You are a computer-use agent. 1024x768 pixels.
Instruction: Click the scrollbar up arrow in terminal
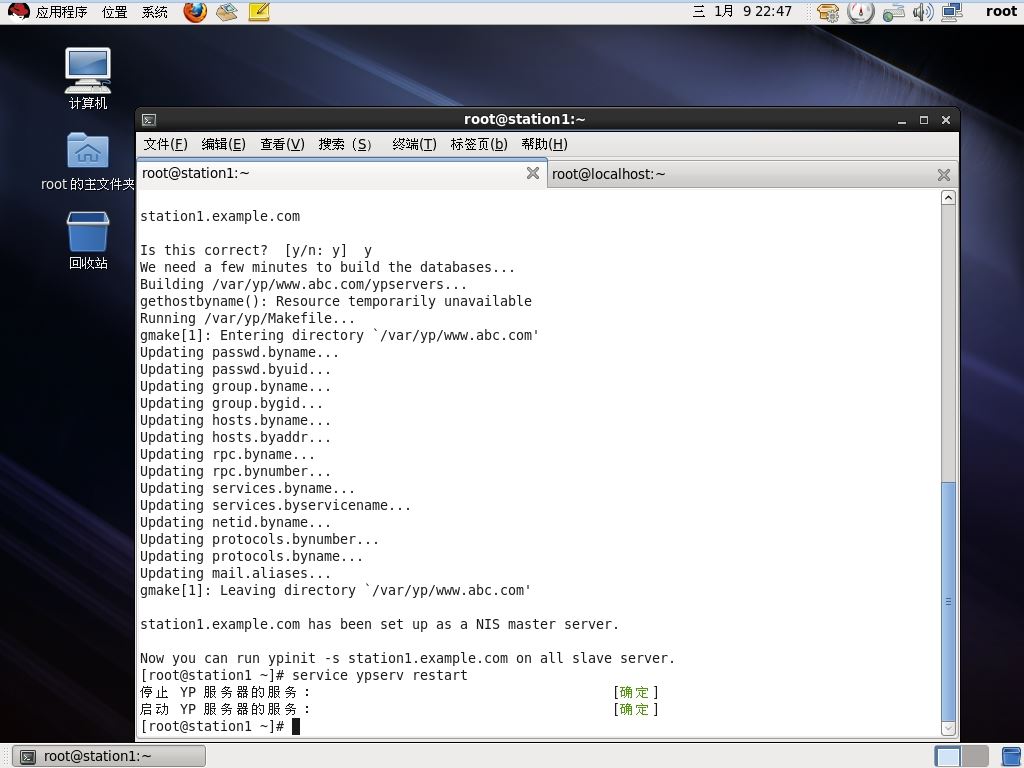(948, 197)
